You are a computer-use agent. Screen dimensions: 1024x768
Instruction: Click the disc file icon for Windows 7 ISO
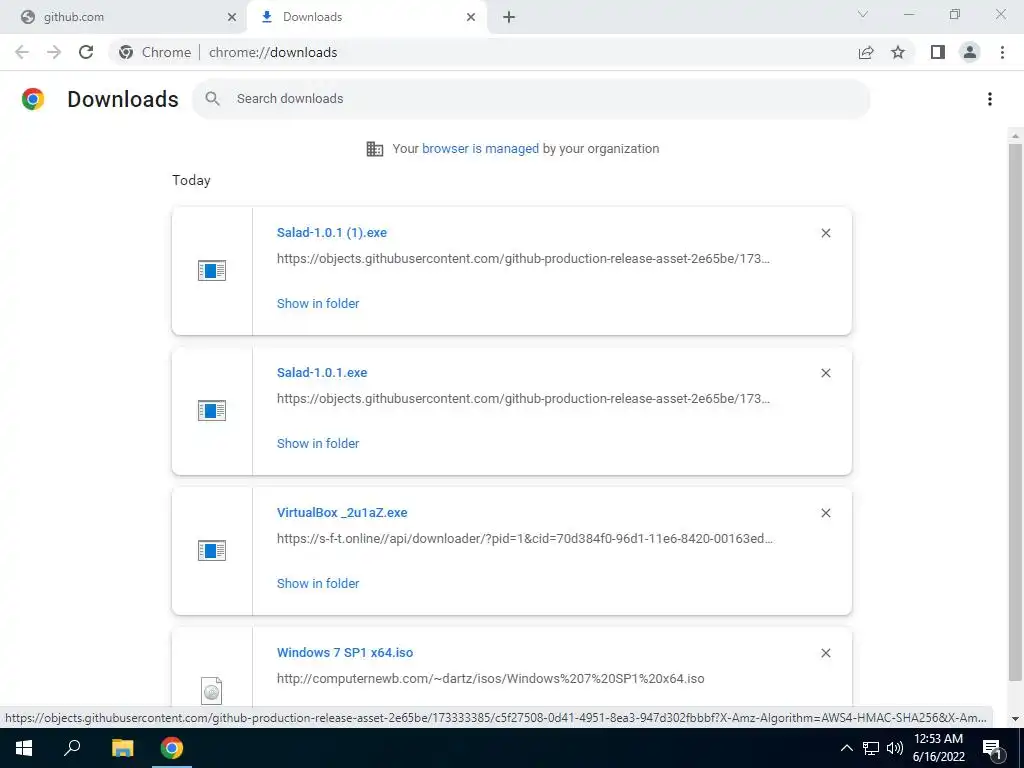(212, 690)
